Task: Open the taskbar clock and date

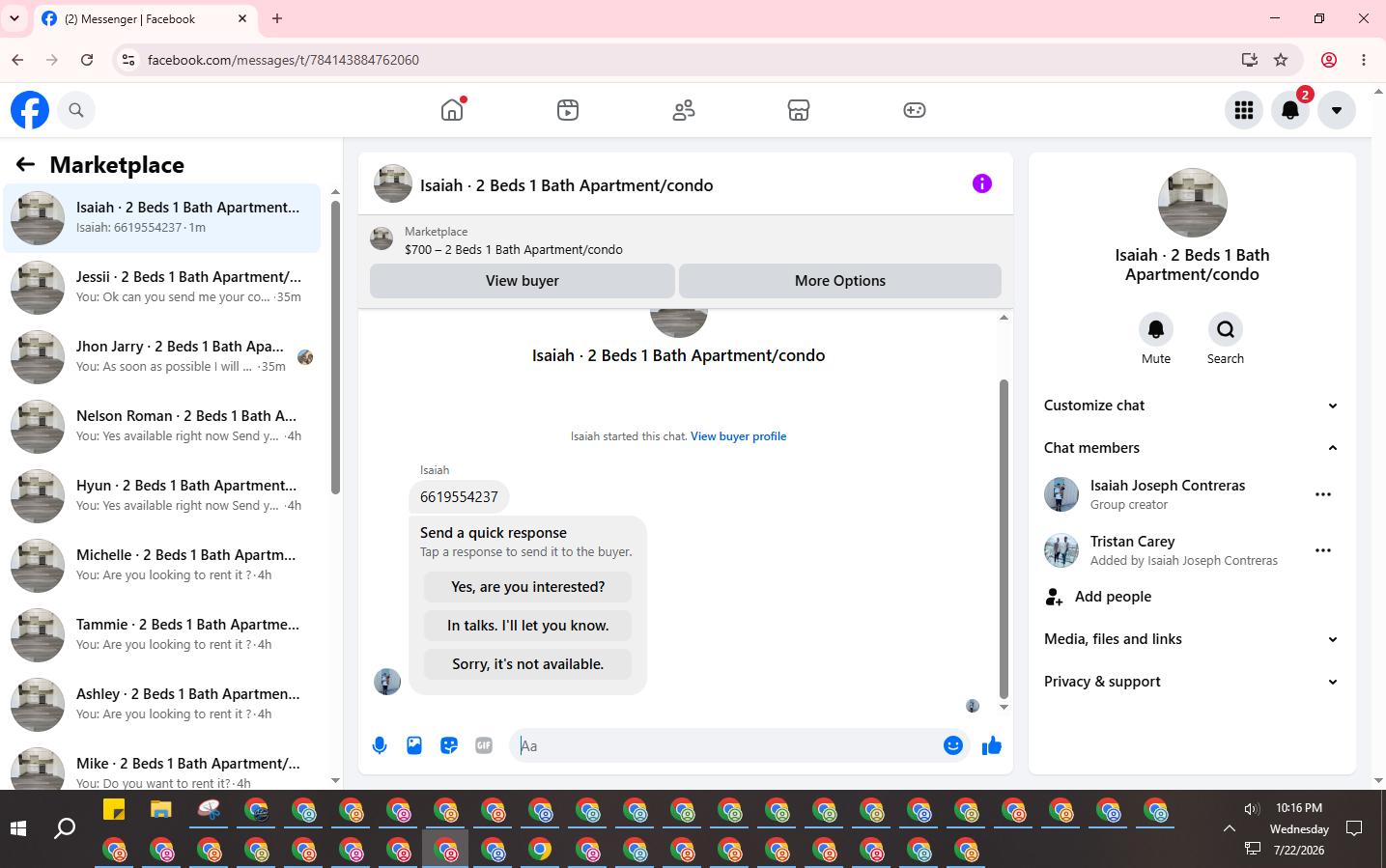Action: click(x=1299, y=828)
